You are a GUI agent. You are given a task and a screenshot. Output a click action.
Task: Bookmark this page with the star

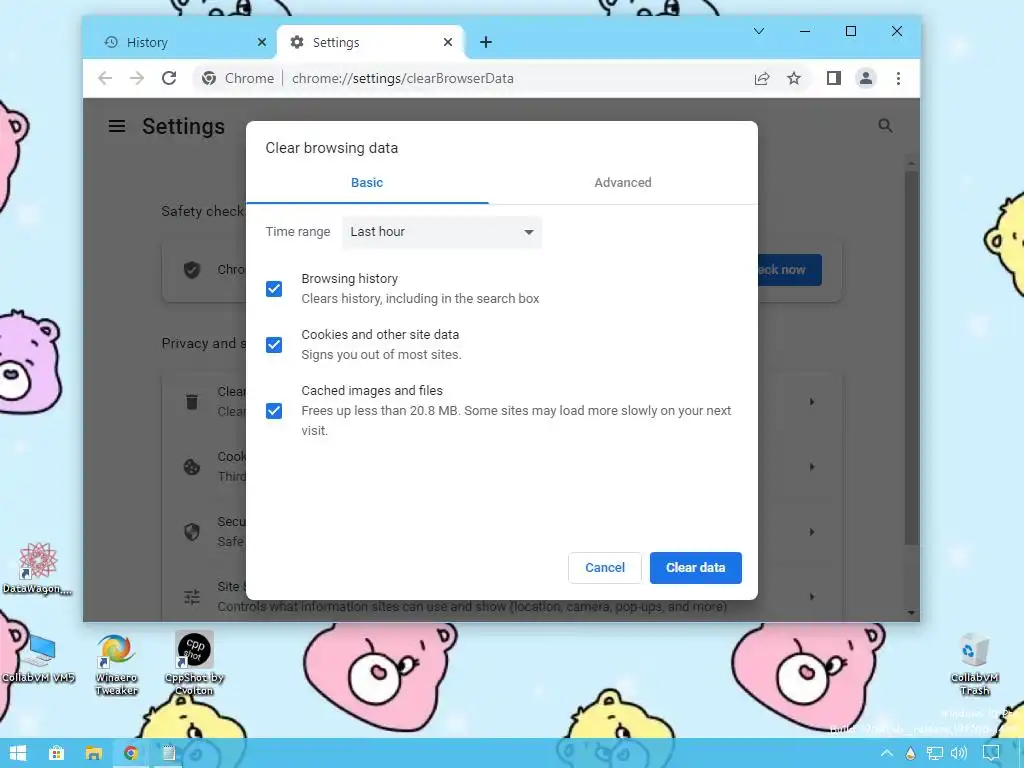793,78
